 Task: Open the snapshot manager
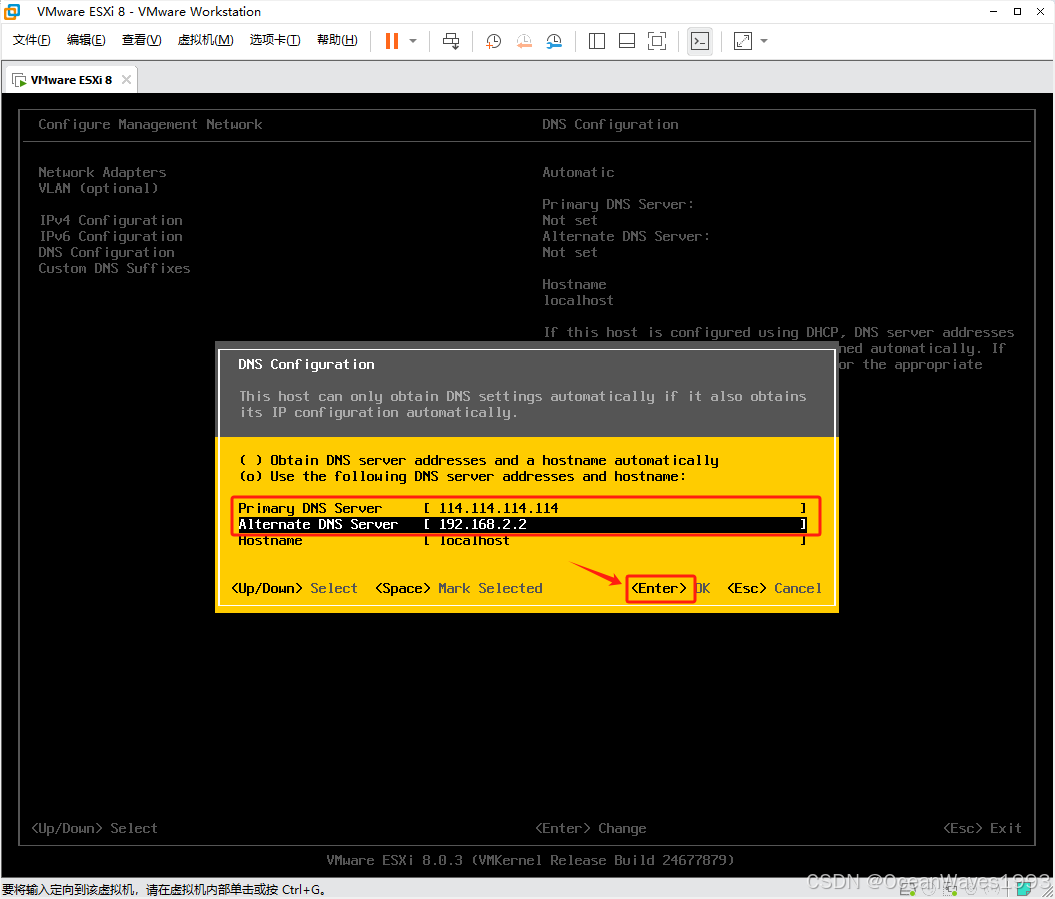point(554,41)
